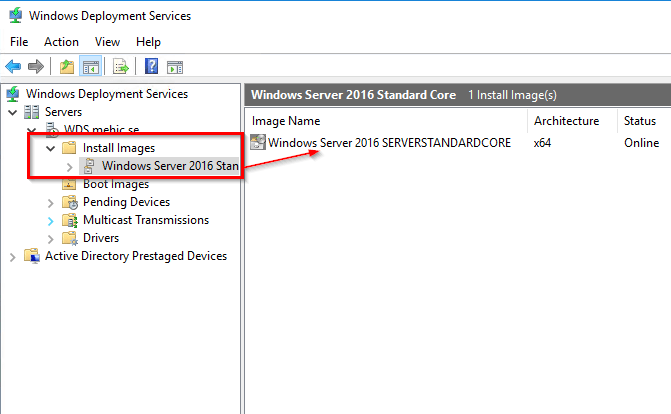Click the Export List toolbar icon
Screen dimensions: 671x414
[120, 67]
